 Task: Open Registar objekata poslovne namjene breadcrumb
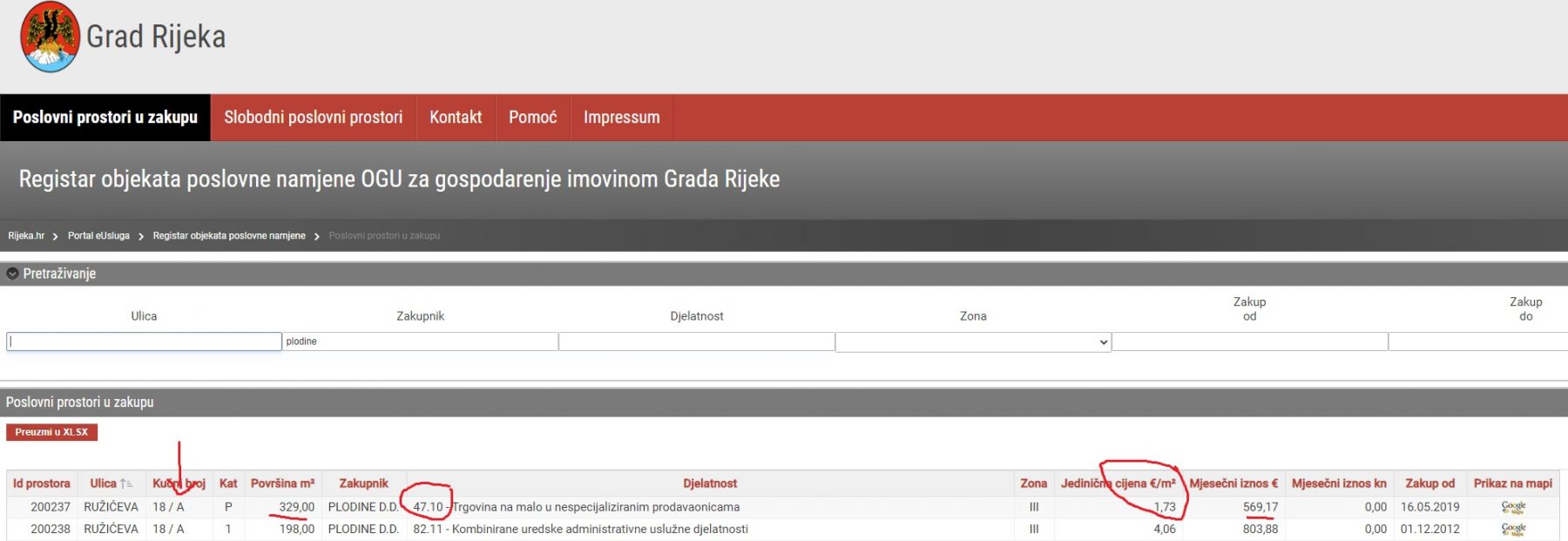tap(229, 236)
